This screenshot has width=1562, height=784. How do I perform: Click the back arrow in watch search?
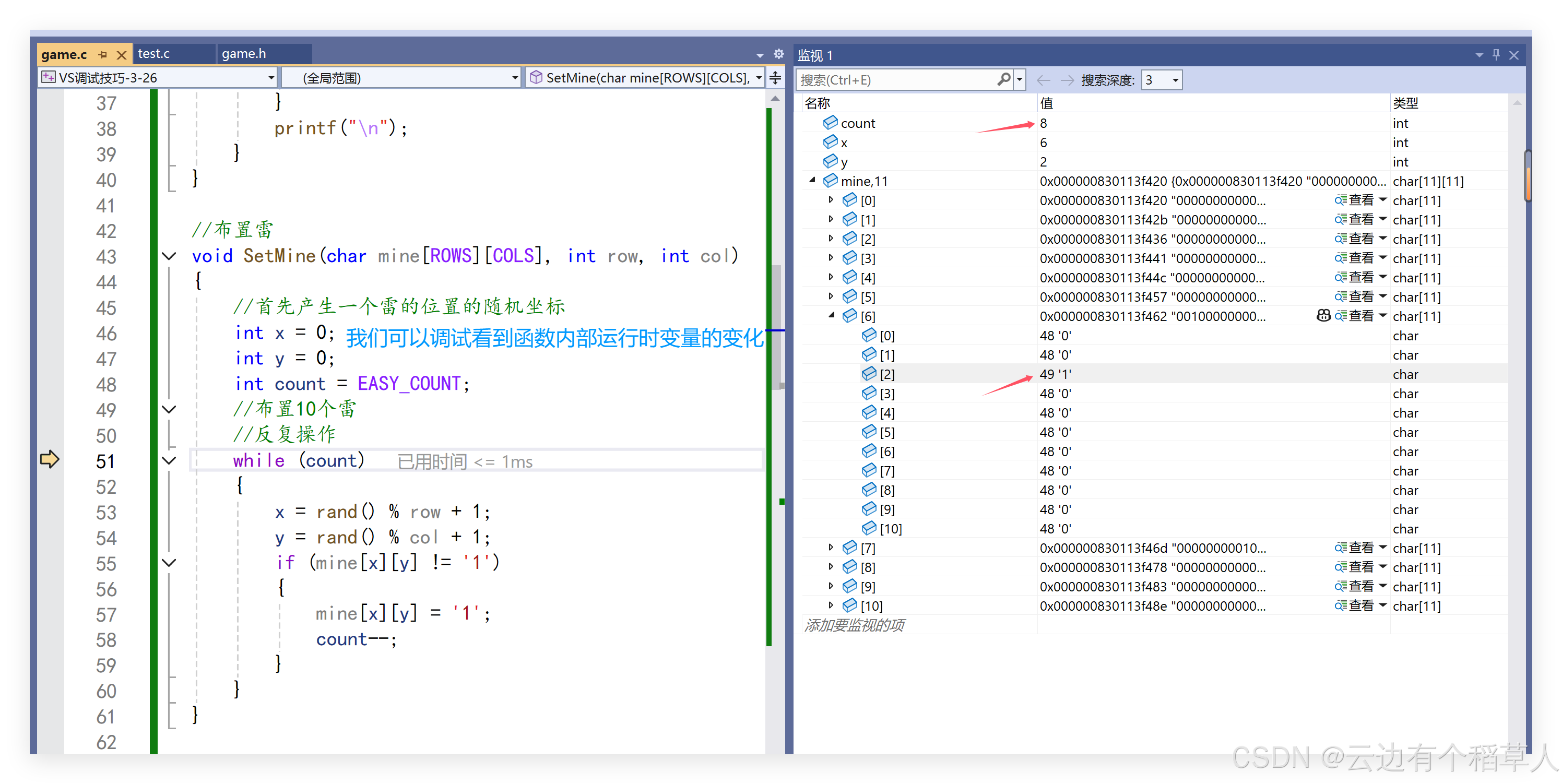1043,80
